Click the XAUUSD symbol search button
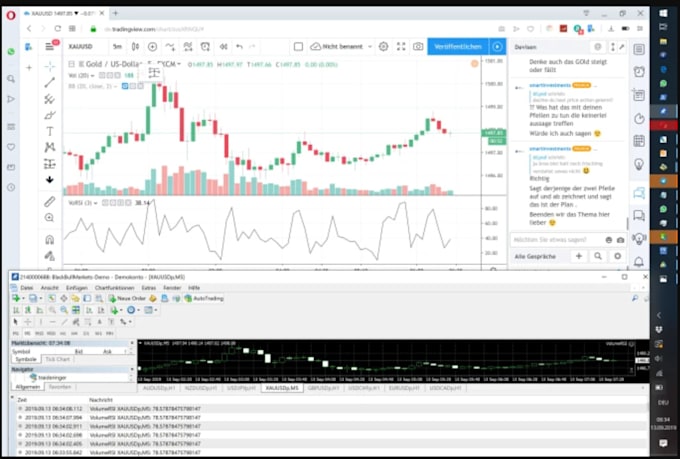 pyautogui.click(x=81, y=46)
